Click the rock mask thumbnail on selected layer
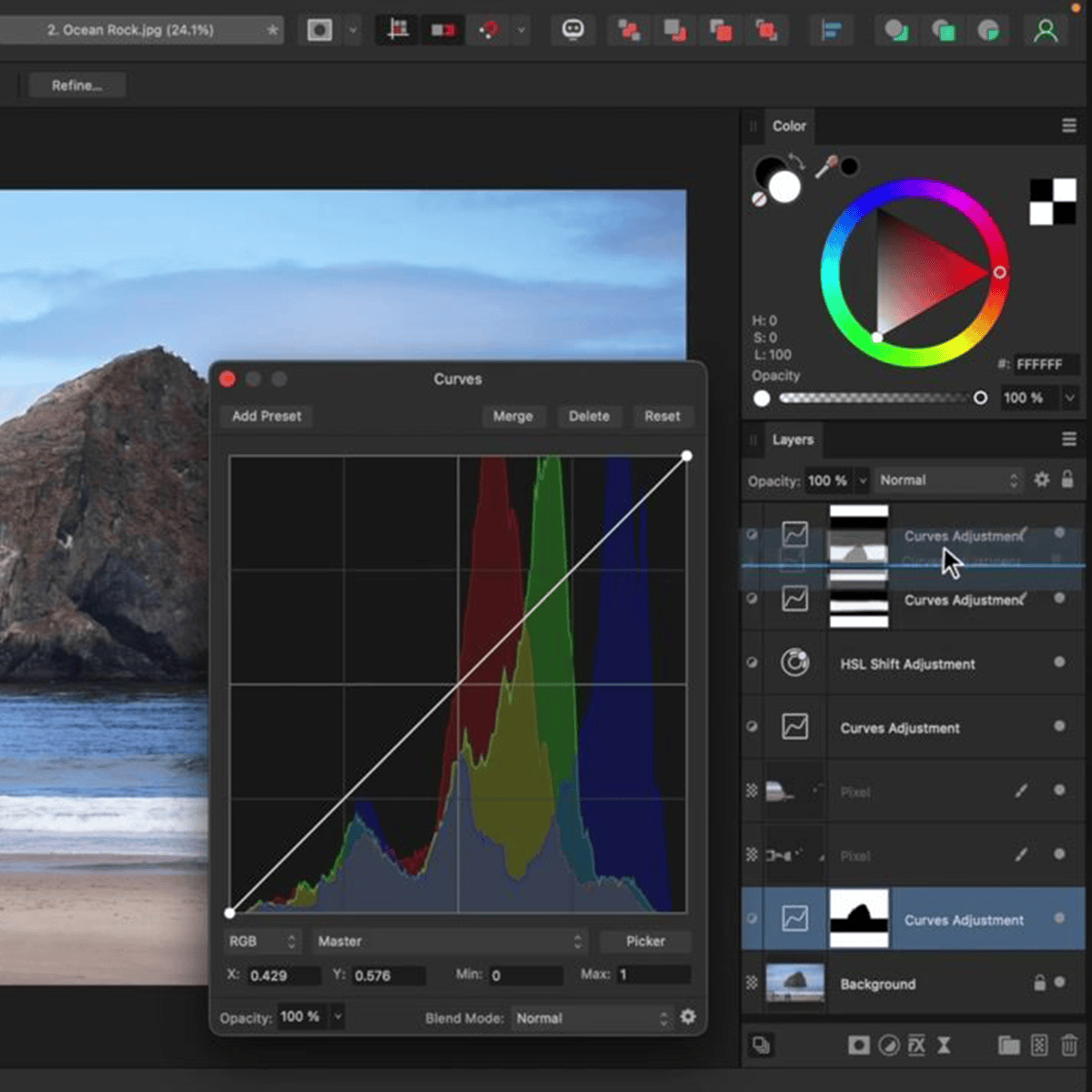 (859, 918)
